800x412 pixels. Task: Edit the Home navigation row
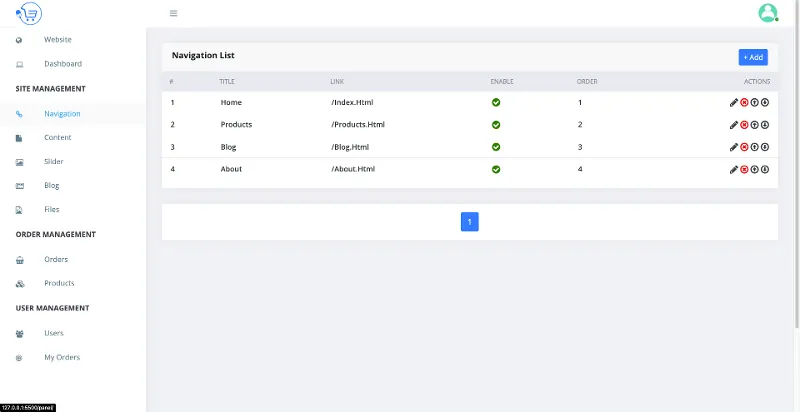click(x=734, y=103)
